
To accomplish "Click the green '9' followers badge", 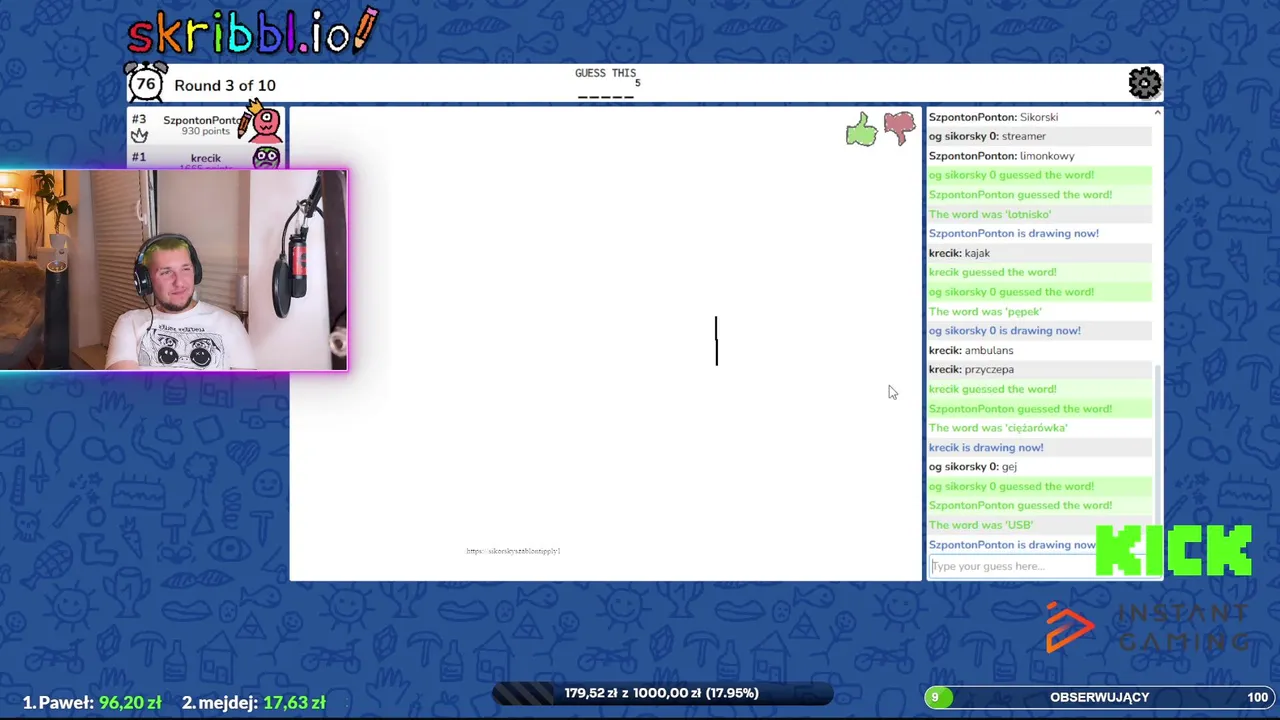I will point(936,697).
